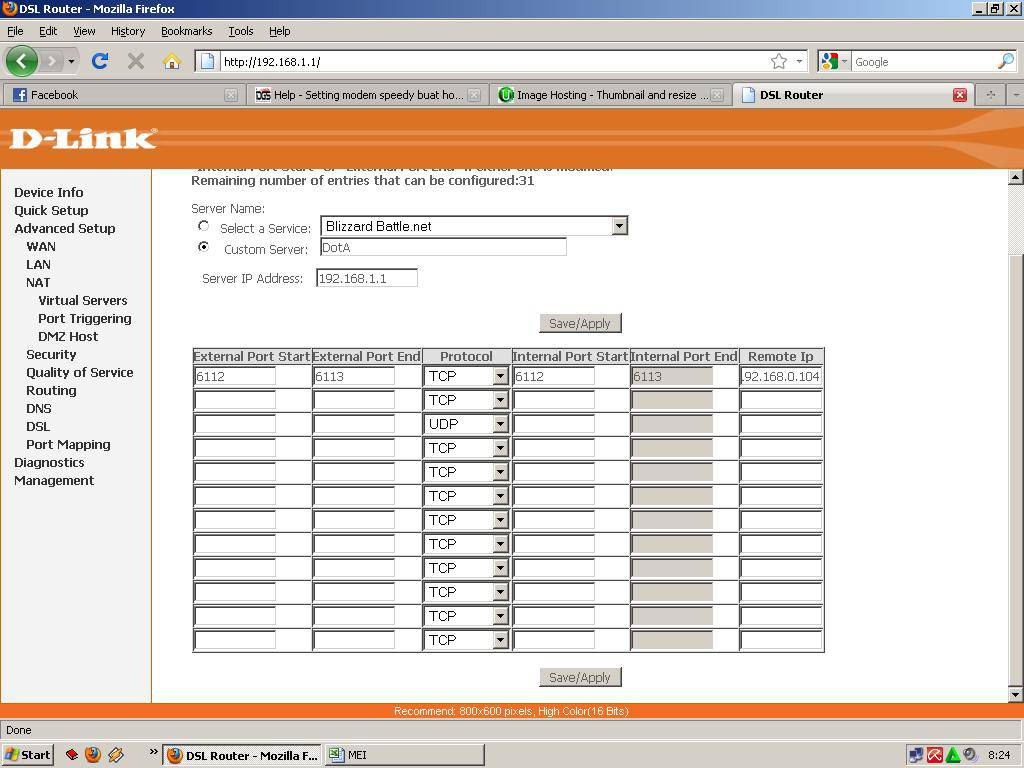The image size is (1024, 768).
Task: Click the Server IP Address field
Action: pyautogui.click(x=367, y=278)
